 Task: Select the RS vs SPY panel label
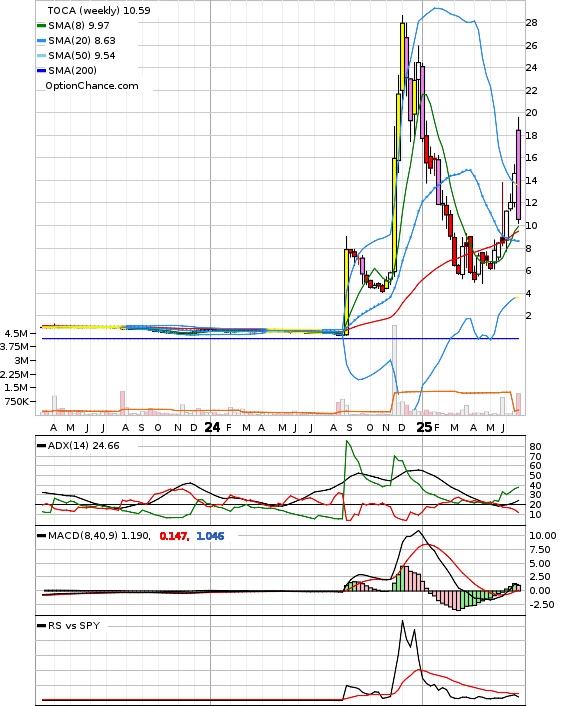pyautogui.click(x=74, y=625)
